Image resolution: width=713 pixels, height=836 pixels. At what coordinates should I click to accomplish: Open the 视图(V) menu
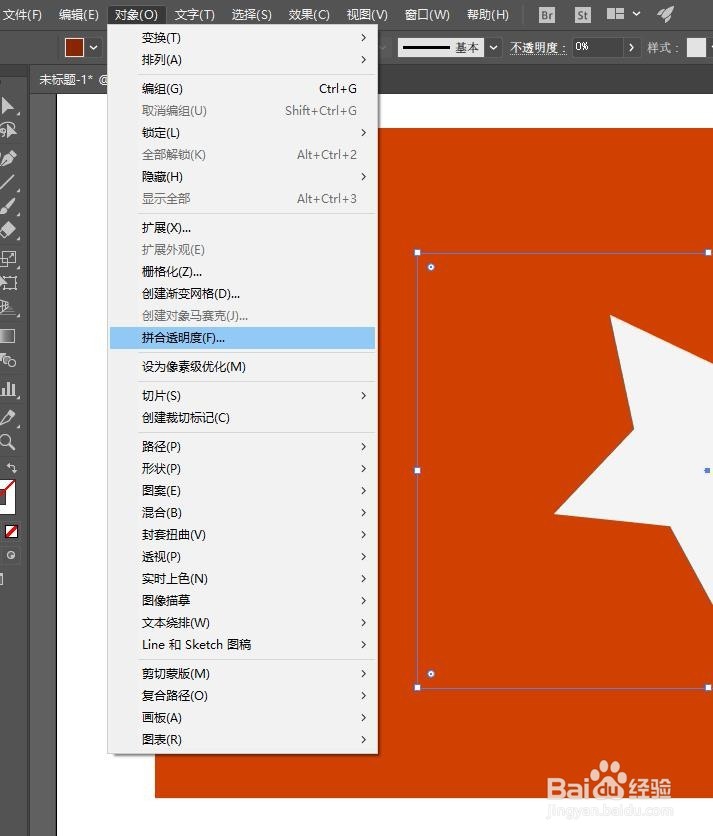367,14
